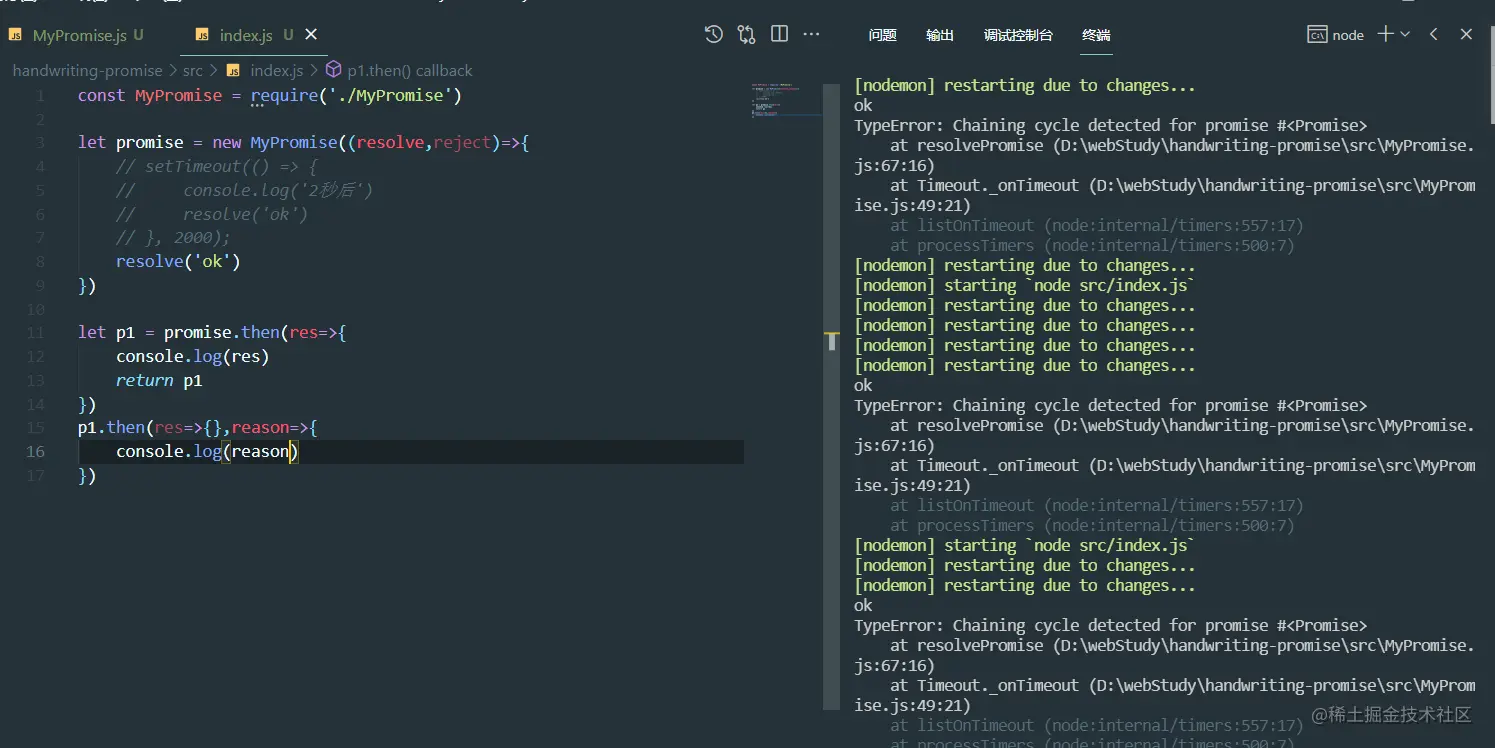The height and width of the screenshot is (748, 1495).
Task: Click the require('./MyPromise') call on line 1
Action: tap(356, 95)
